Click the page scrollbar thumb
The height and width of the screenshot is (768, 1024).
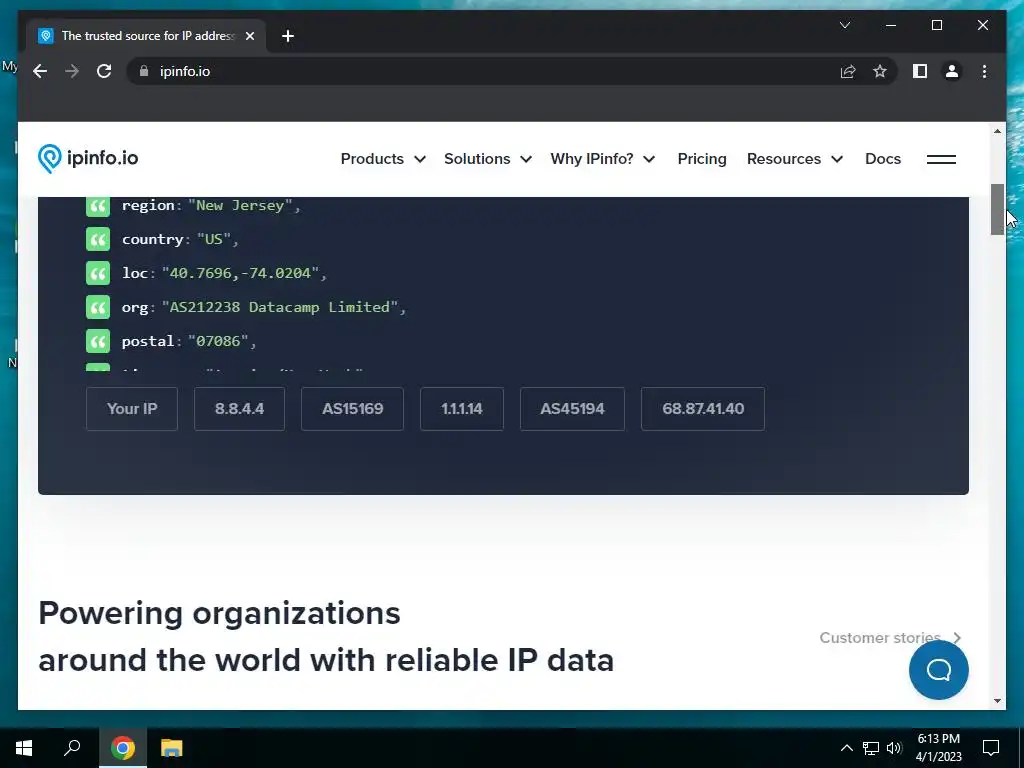click(997, 209)
